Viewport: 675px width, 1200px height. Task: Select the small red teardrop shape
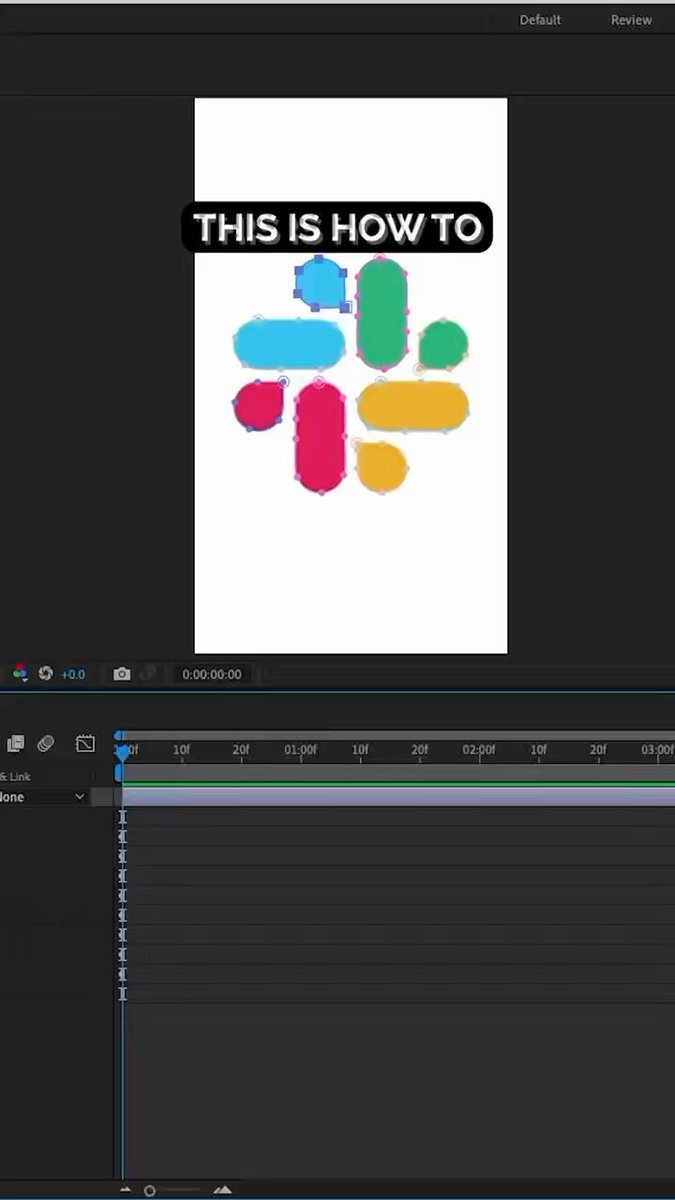259,405
